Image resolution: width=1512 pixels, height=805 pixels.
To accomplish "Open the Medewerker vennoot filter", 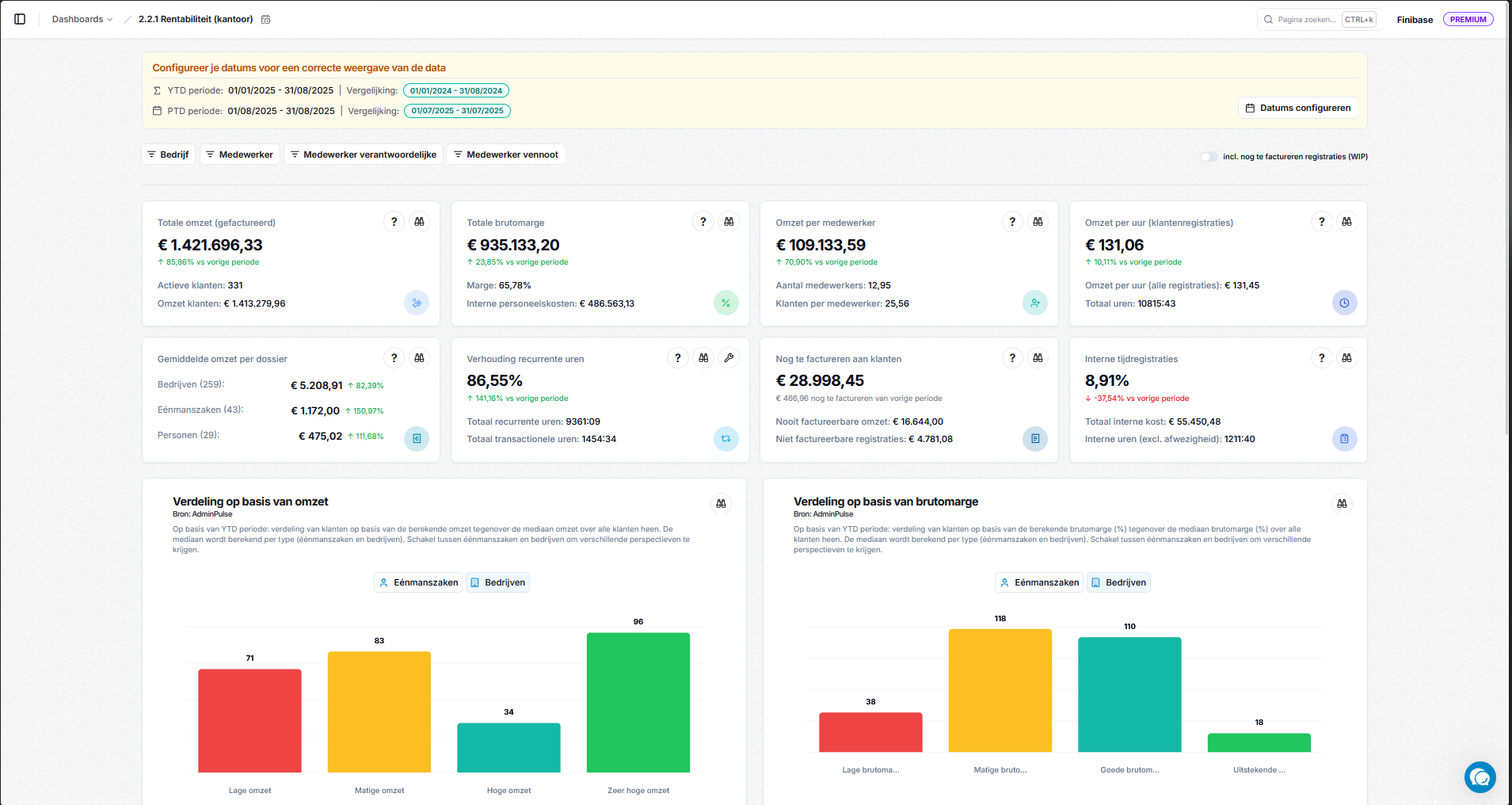I will [505, 155].
